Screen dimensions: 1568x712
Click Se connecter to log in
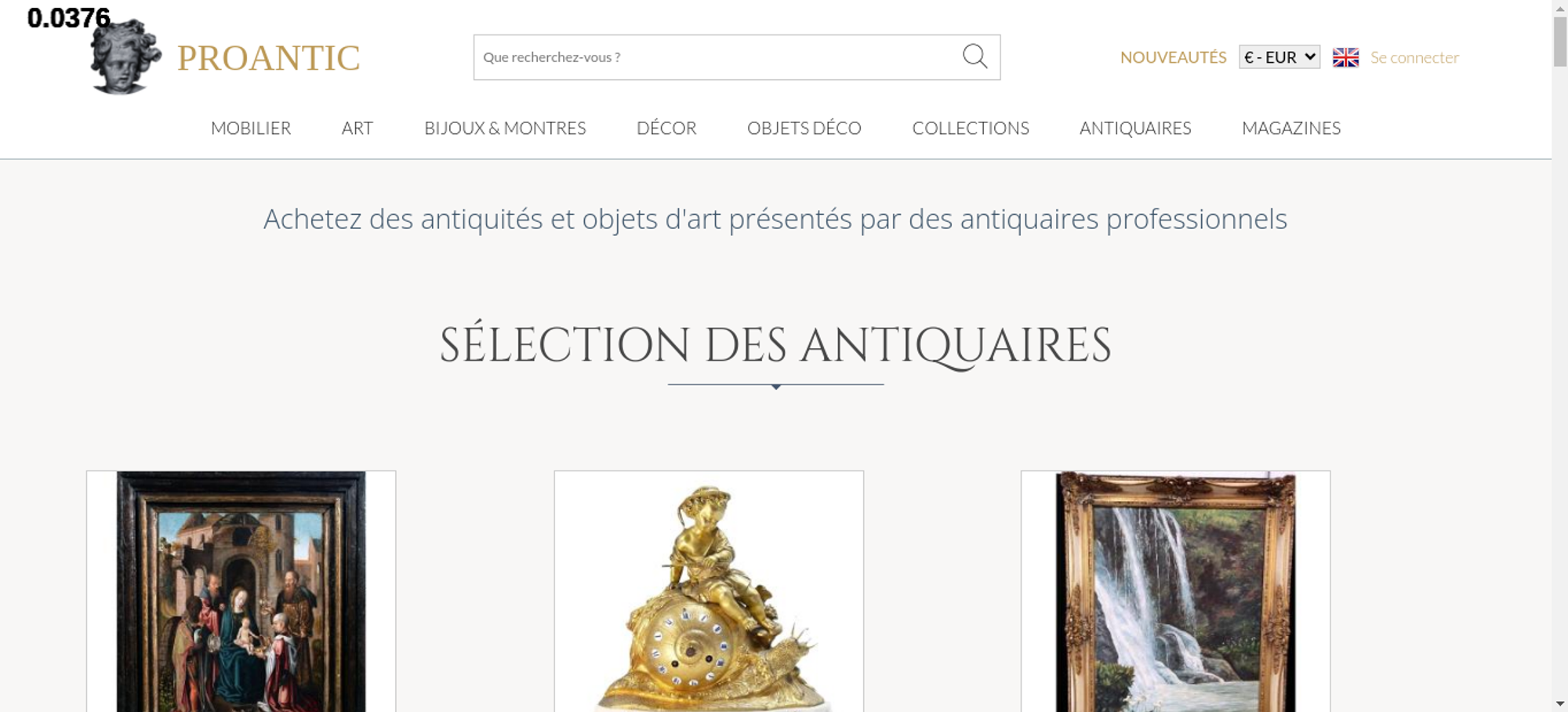(1414, 57)
